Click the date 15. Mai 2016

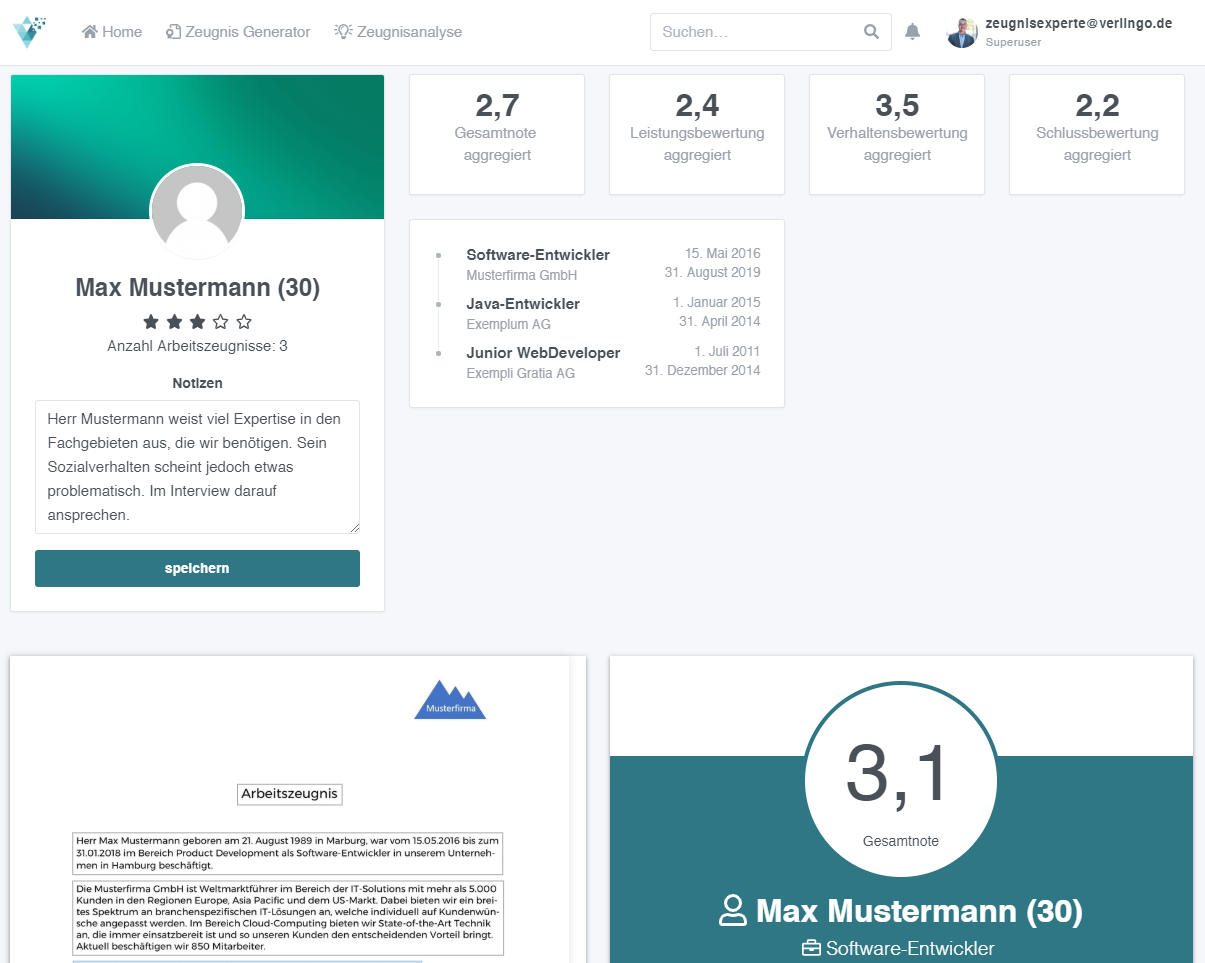(722, 254)
